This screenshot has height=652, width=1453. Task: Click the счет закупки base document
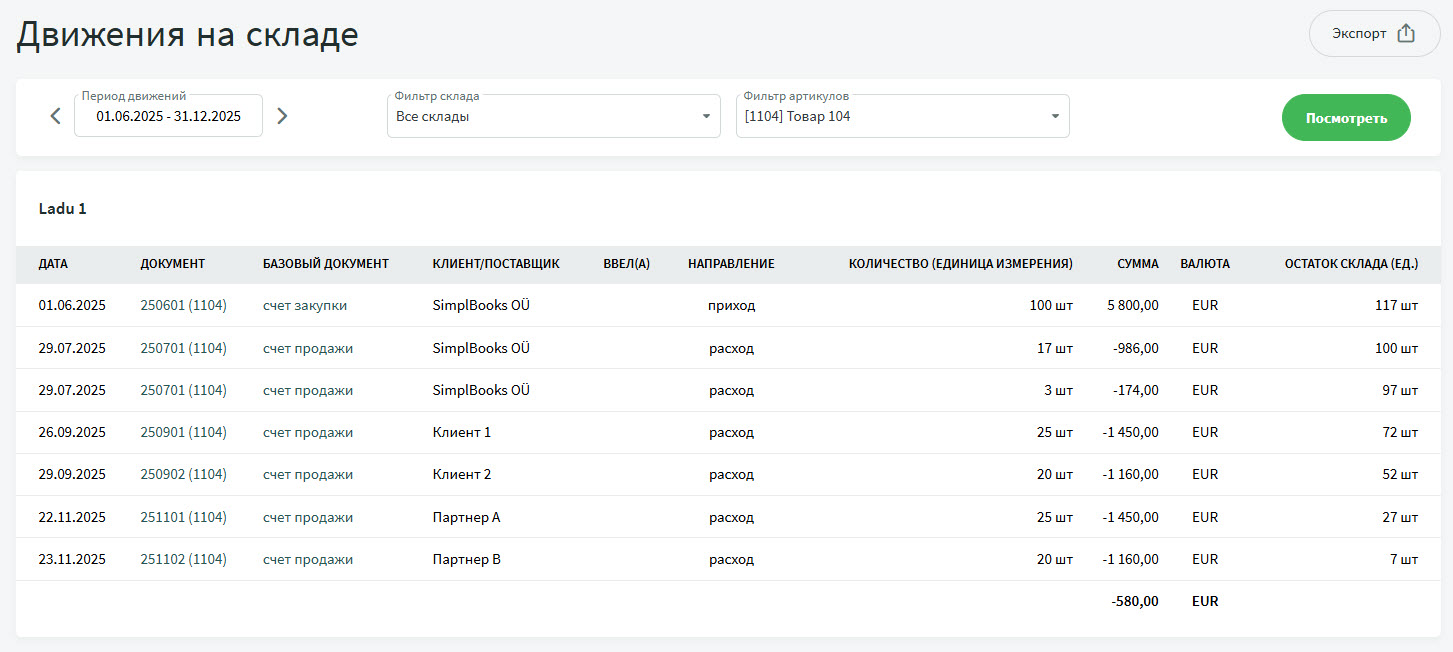coord(305,306)
